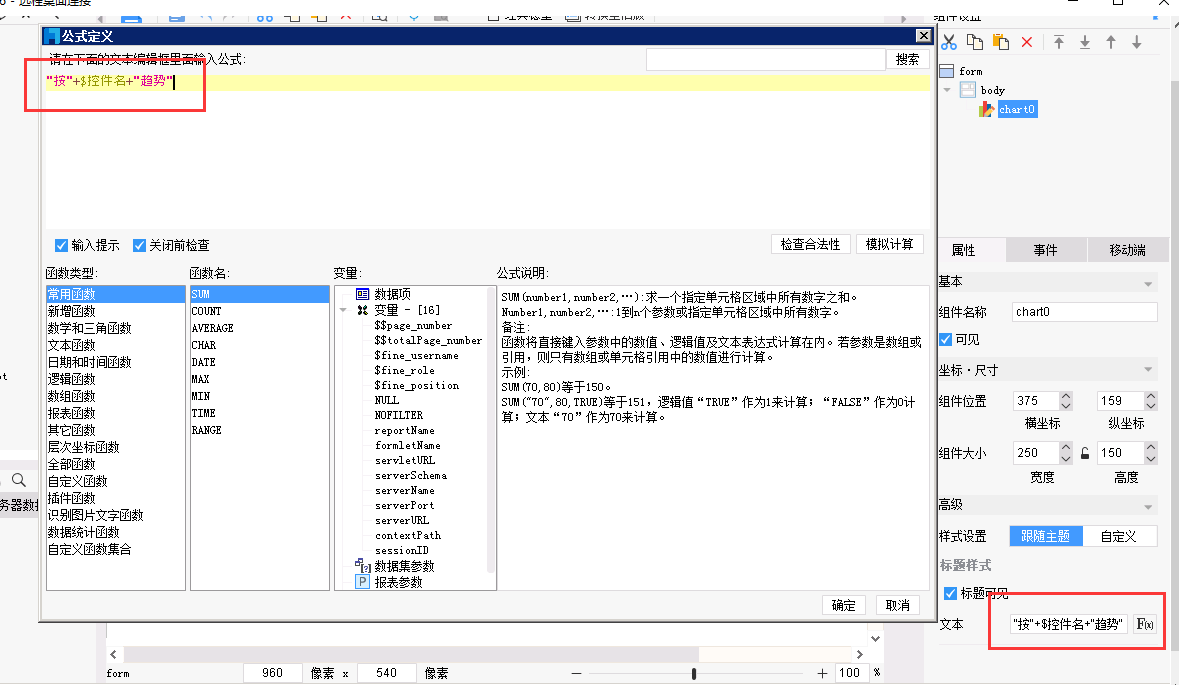Click the magnifier search icon on left sidebar

[x=19, y=480]
